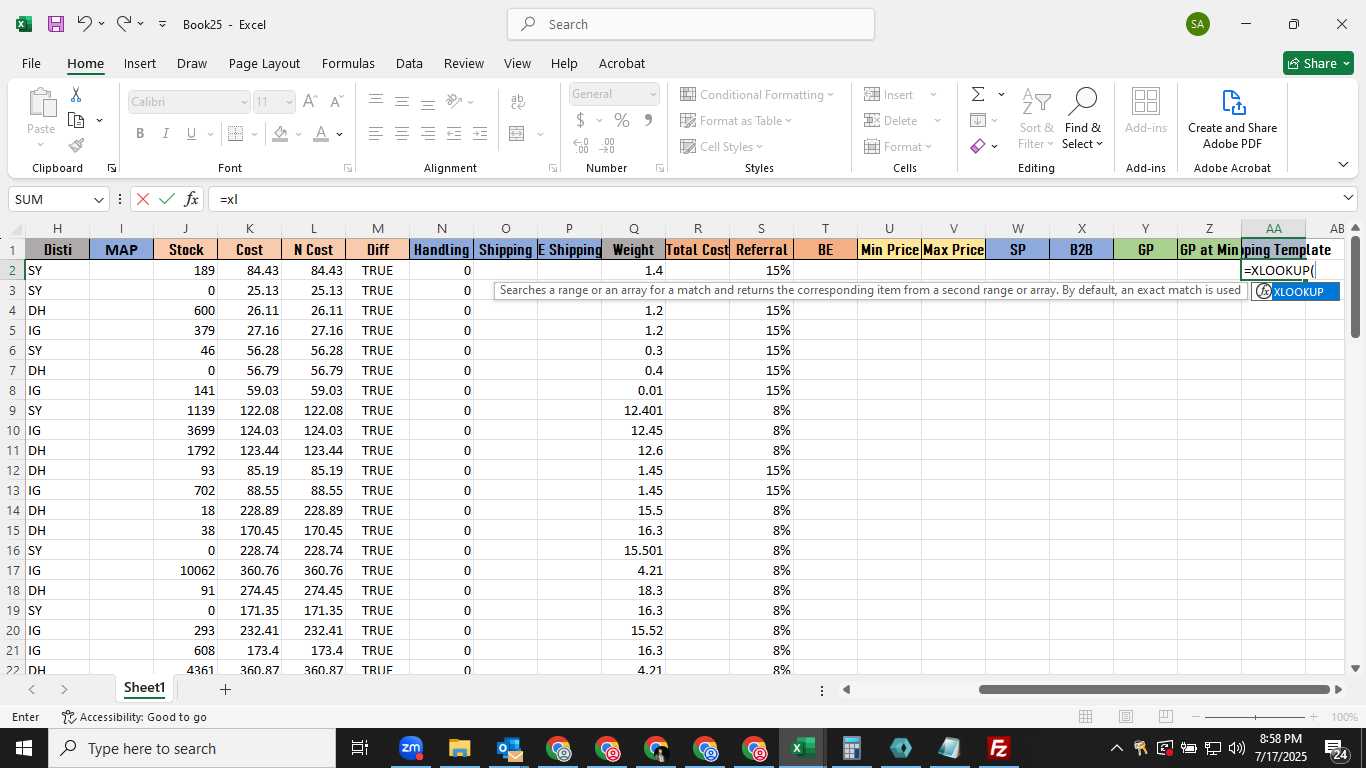Click the Add-ins icon

point(1145,111)
